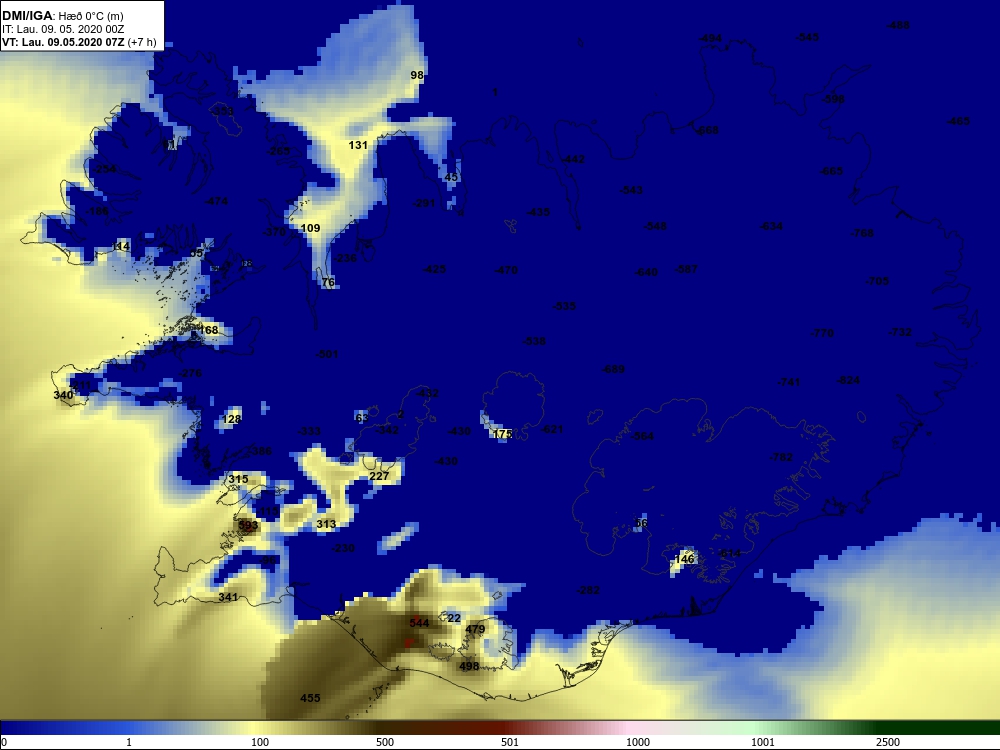Click the map value '-488'
This screenshot has height=750, width=1000.
point(899,26)
